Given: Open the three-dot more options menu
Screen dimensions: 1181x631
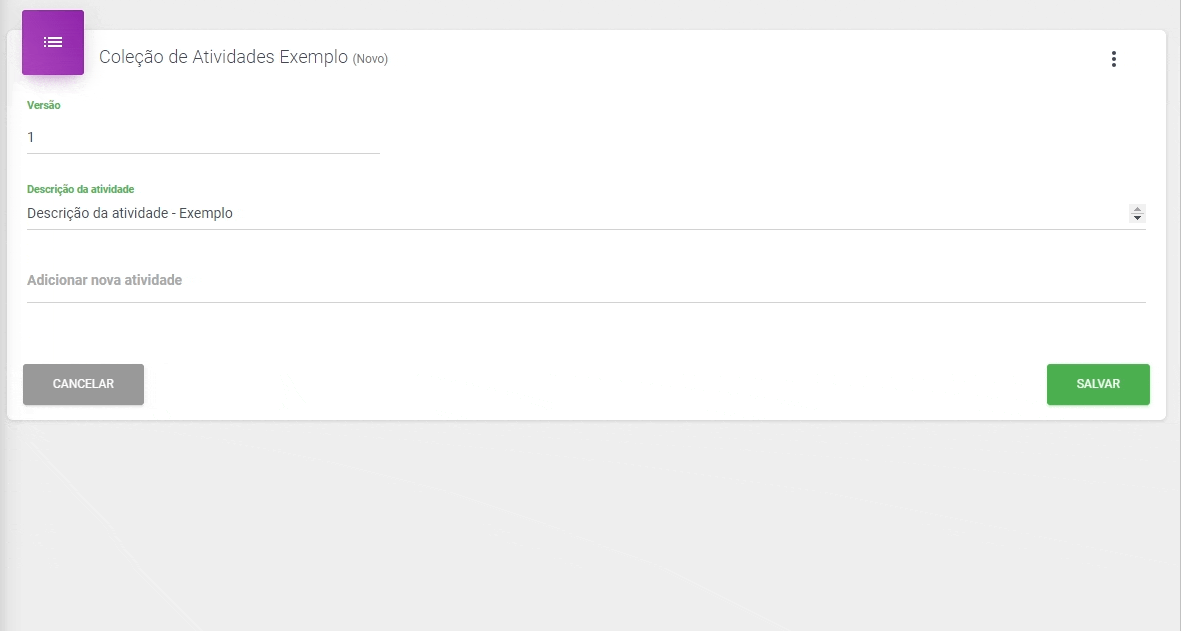Looking at the screenshot, I should pos(1113,59).
